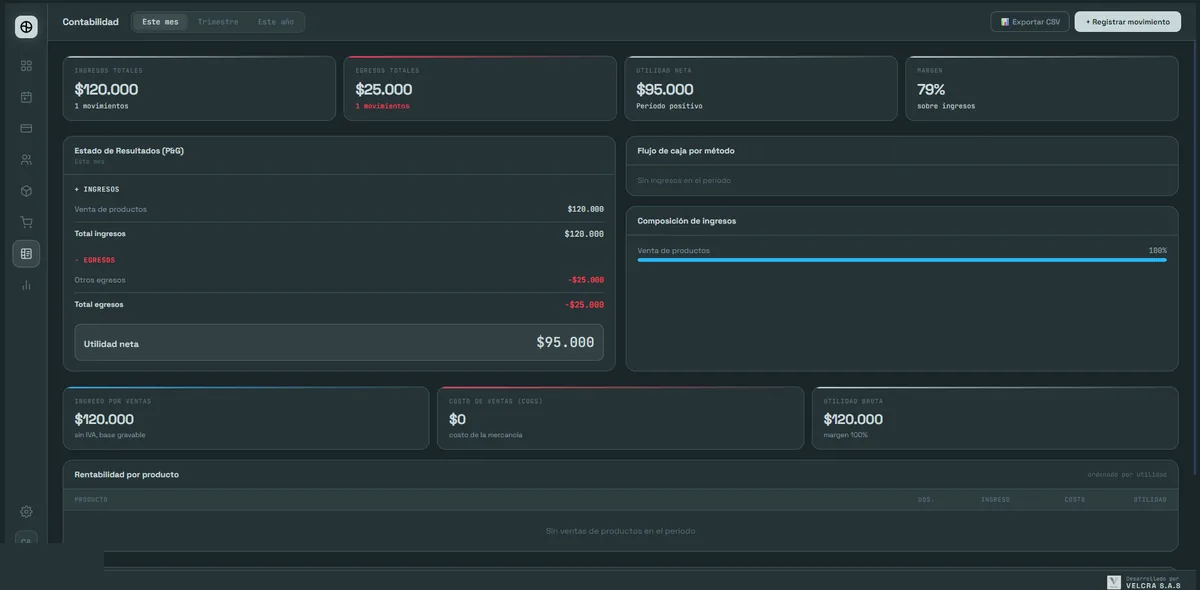Open the box inventory icon in sidebar
The image size is (1200, 590).
[26, 191]
